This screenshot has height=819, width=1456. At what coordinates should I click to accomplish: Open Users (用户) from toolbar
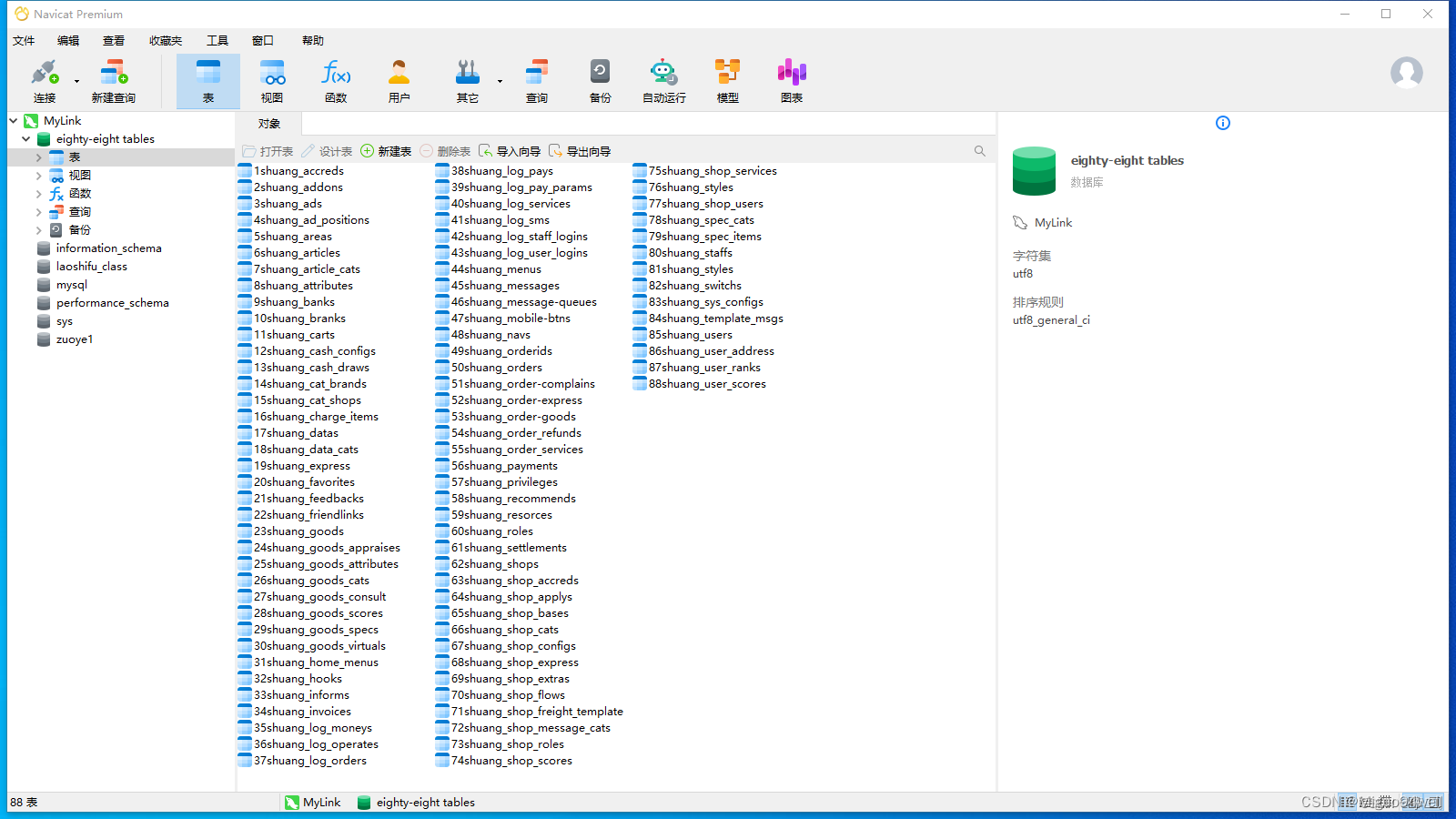(399, 81)
